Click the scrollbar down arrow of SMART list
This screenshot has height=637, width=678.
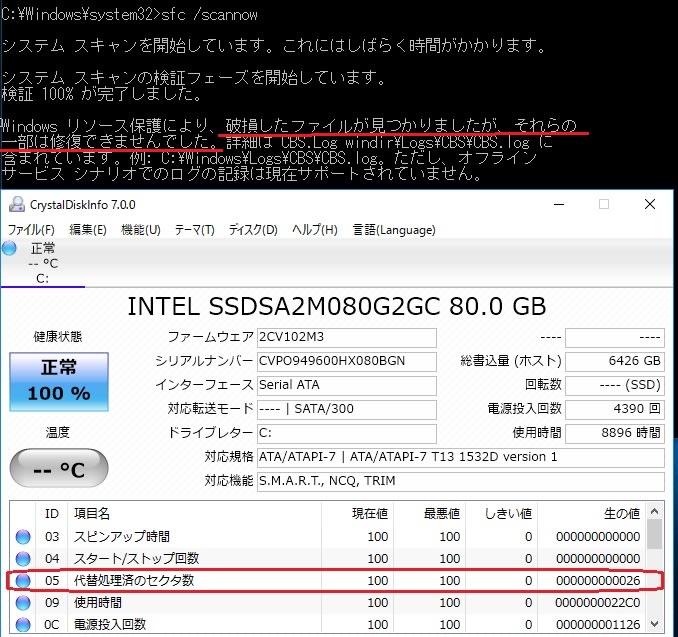(655, 624)
